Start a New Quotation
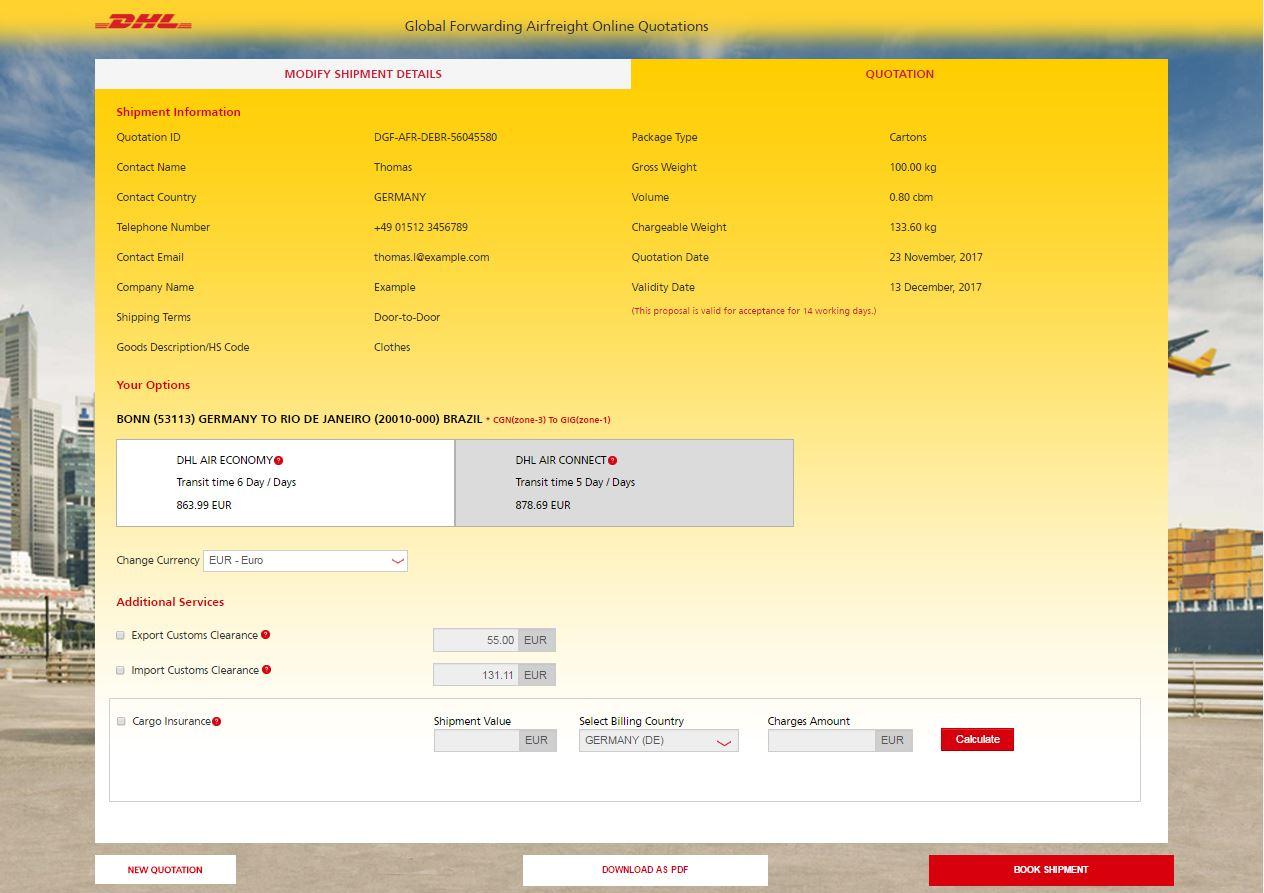The height and width of the screenshot is (893, 1264). click(165, 870)
